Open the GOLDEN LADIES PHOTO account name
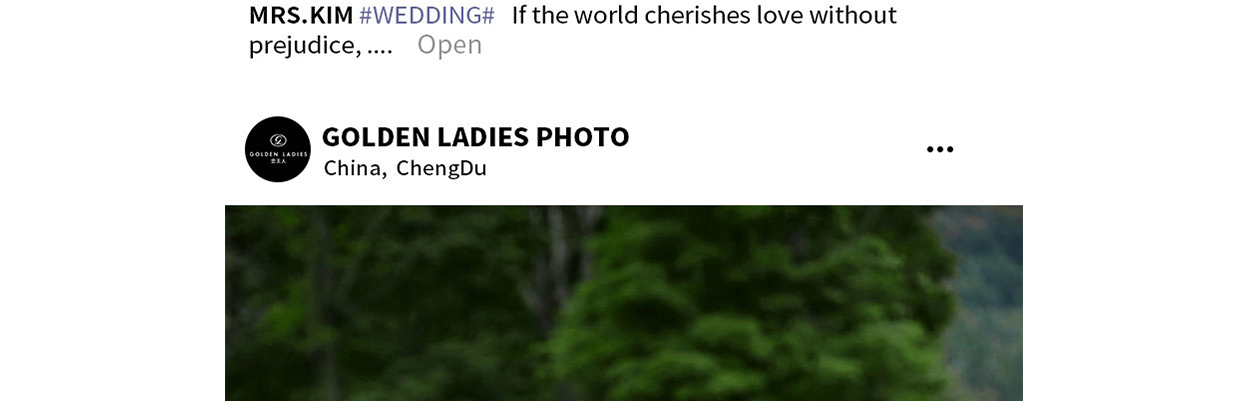 click(476, 136)
